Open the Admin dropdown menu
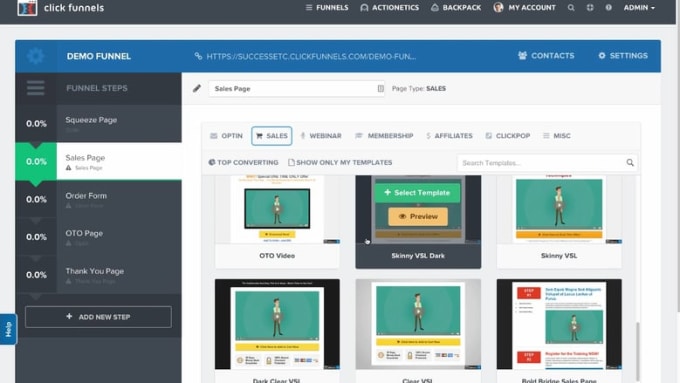The width and height of the screenshot is (680, 383). coord(639,7)
